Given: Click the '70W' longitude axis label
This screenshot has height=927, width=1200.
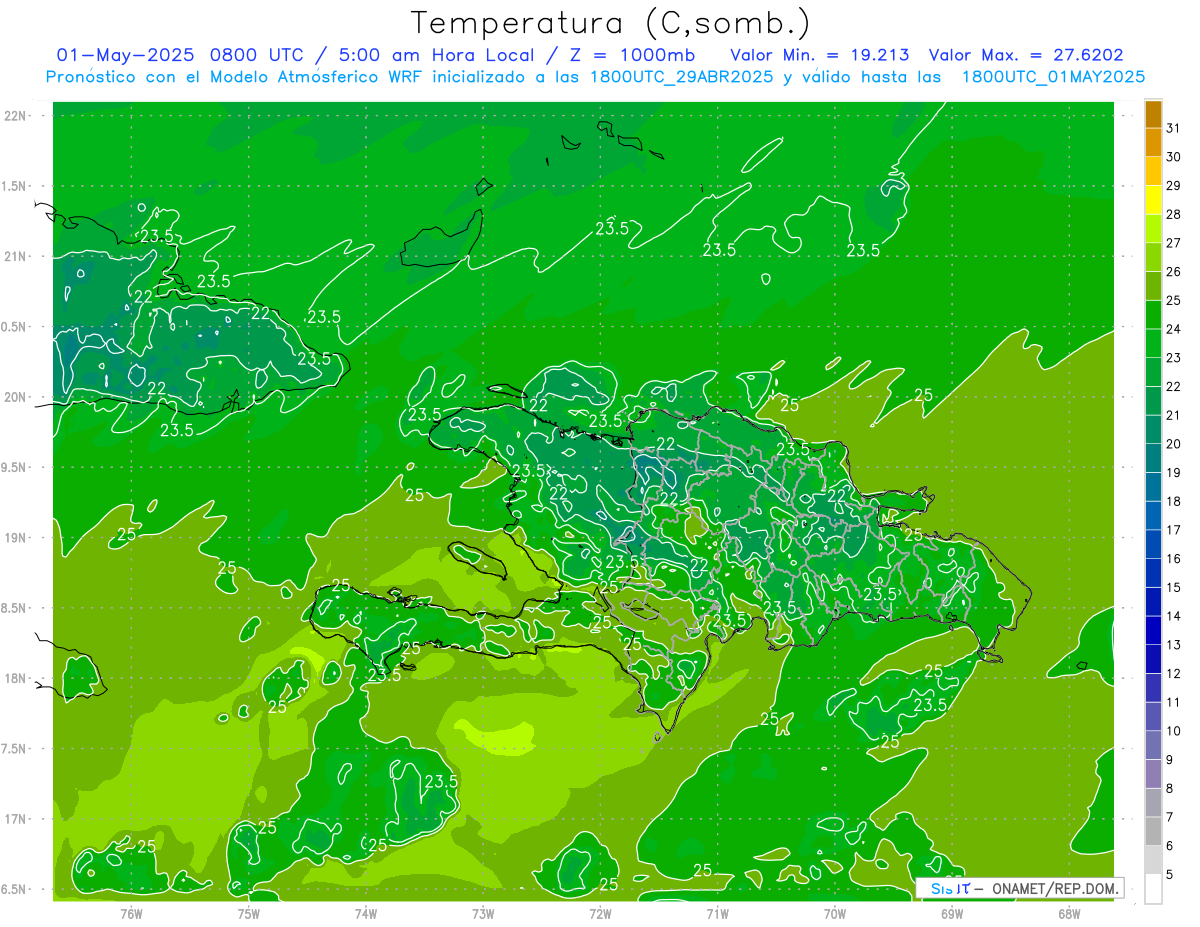Looking at the screenshot, I should tap(835, 913).
